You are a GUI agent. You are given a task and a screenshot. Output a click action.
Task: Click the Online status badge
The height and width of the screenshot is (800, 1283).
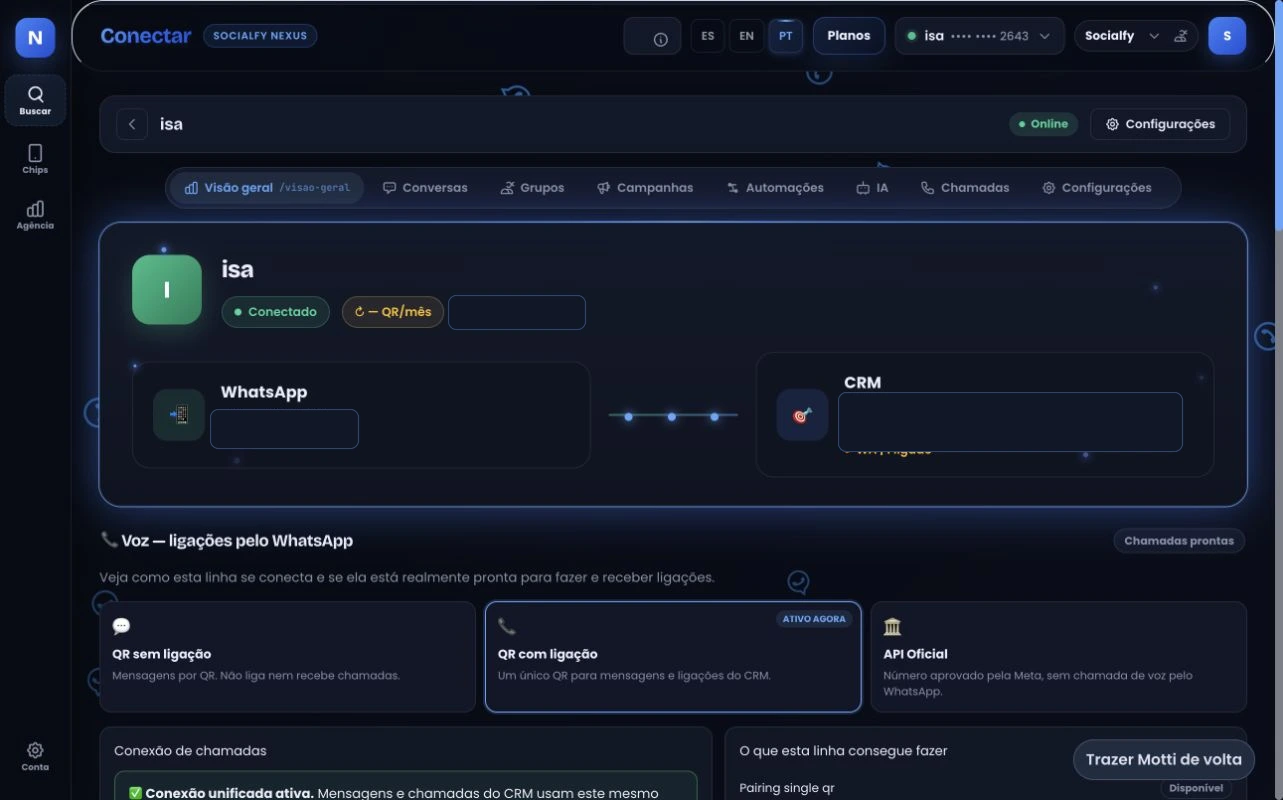pyautogui.click(x=1043, y=124)
